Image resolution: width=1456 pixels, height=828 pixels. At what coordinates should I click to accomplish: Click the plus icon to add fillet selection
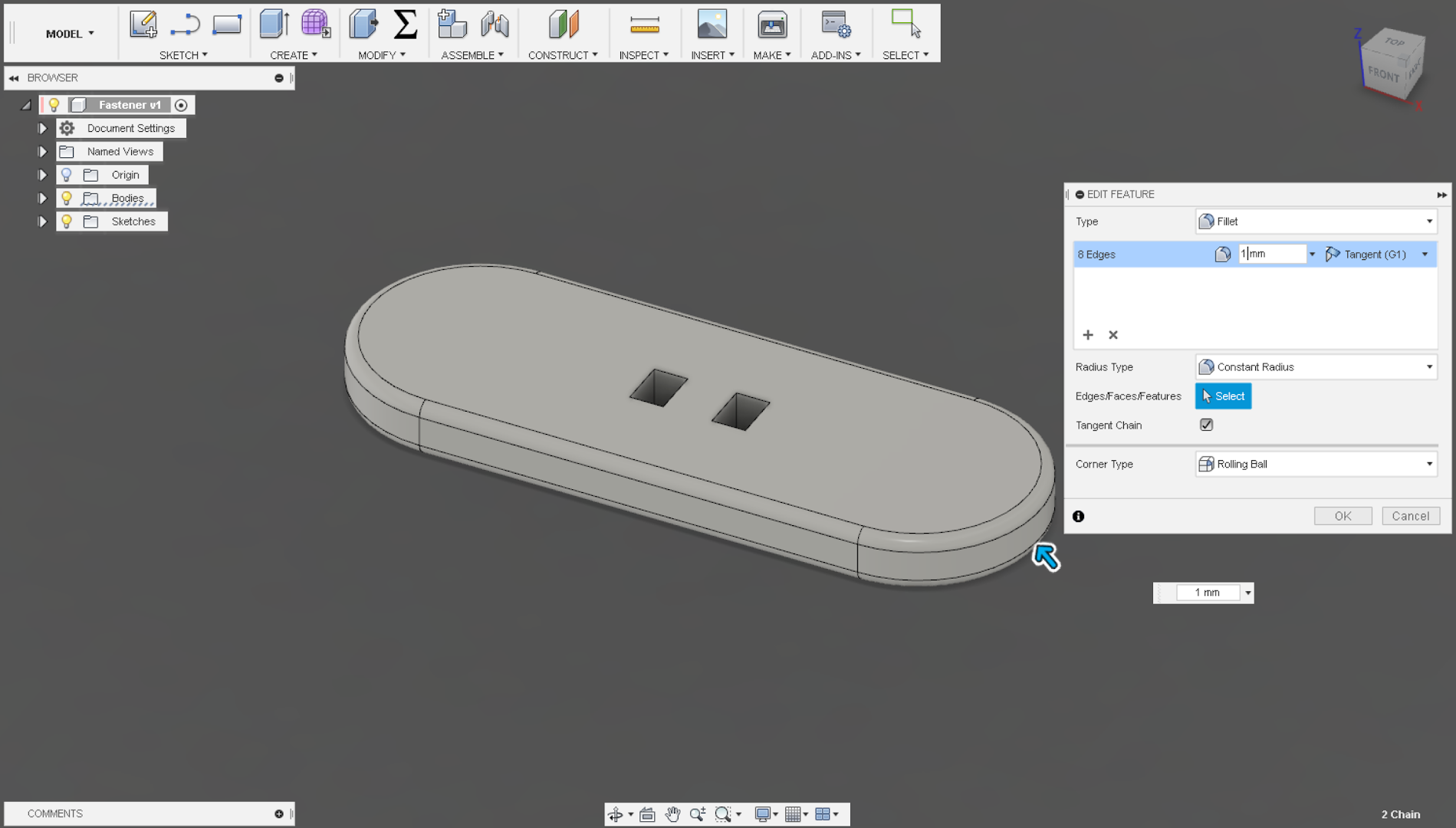[1087, 335]
